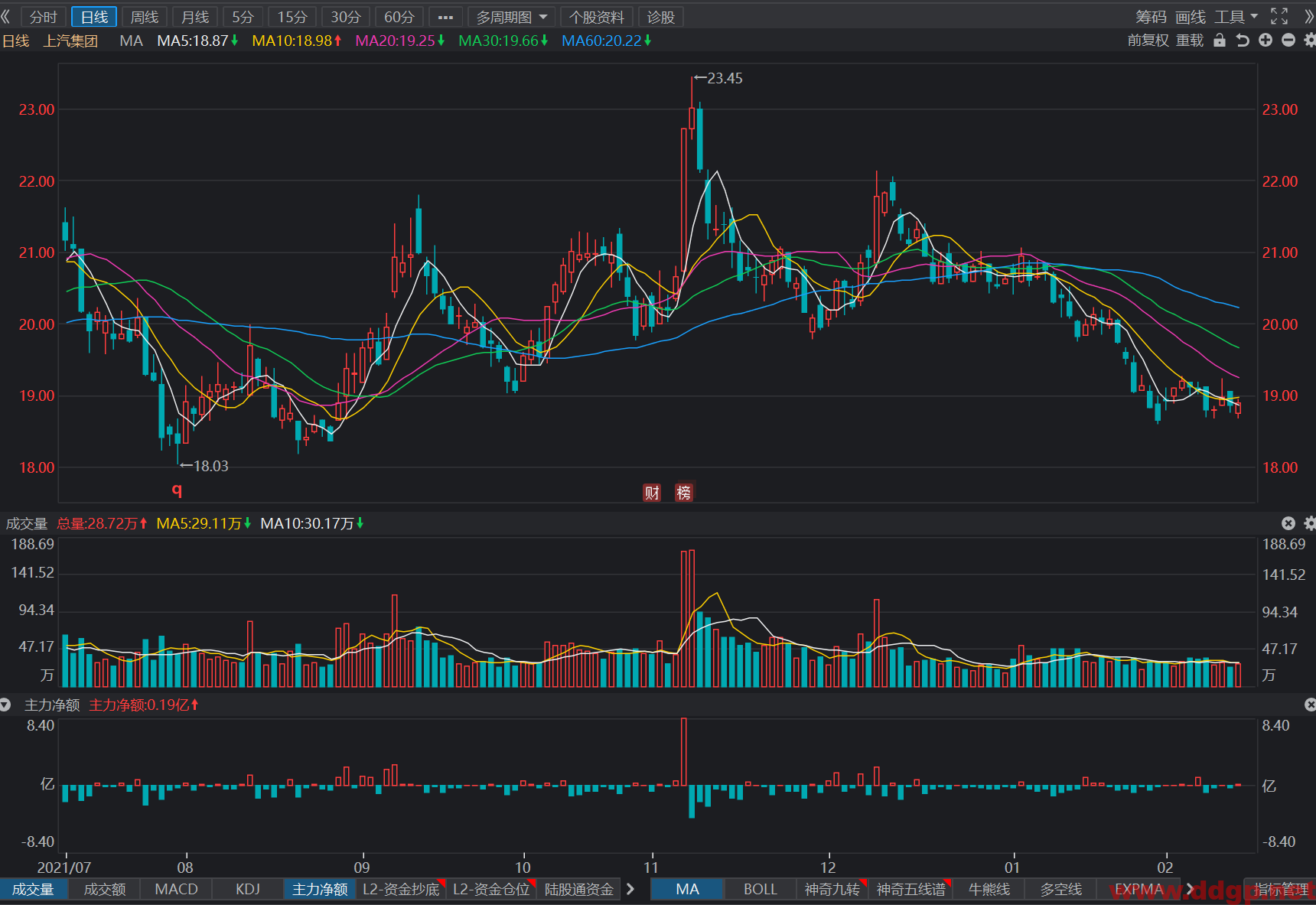Click the chart lock icon

1220,40
